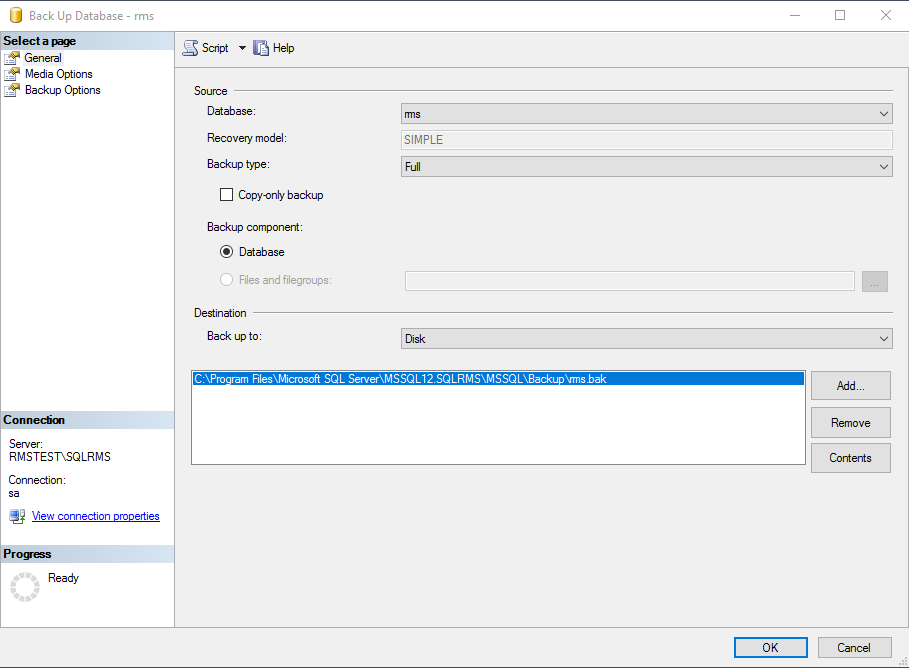
Task: Open the Media Options page
Action: point(59,74)
